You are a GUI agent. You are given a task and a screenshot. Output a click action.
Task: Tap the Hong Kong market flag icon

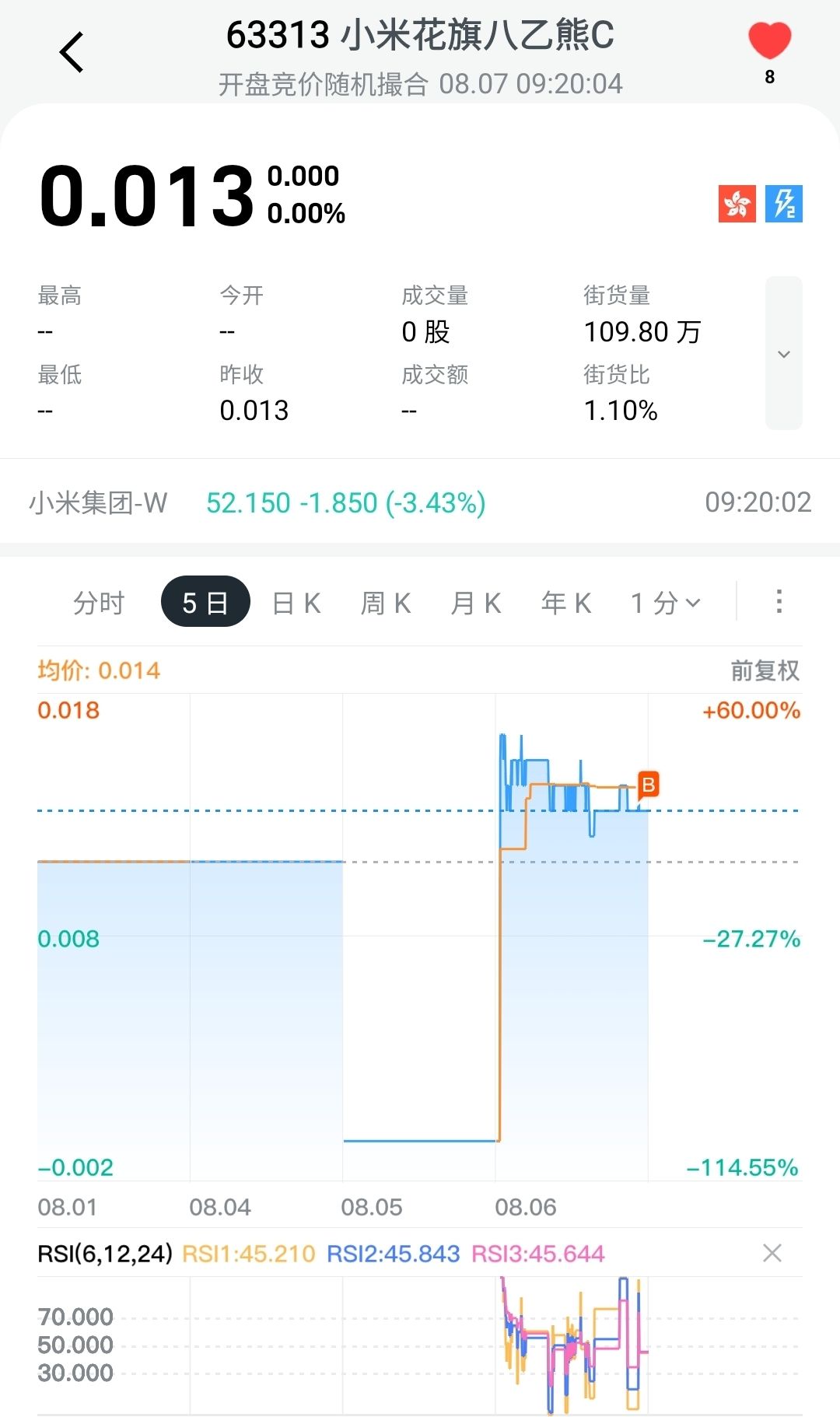pos(737,204)
